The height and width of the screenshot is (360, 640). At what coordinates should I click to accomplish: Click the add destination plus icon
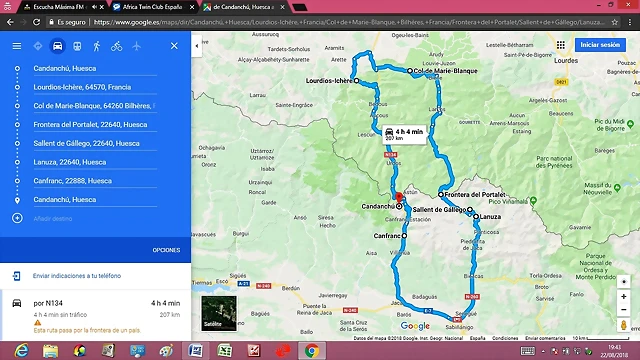(x=17, y=218)
